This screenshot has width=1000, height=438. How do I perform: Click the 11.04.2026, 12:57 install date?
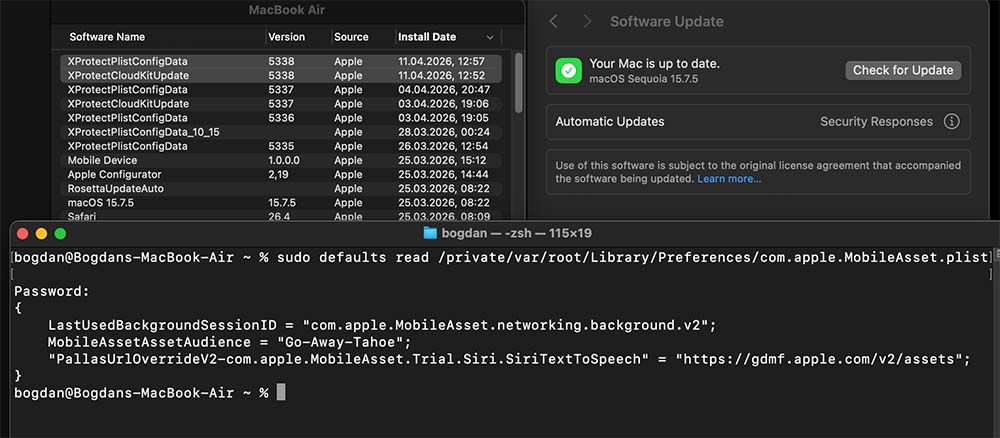pyautogui.click(x=441, y=62)
